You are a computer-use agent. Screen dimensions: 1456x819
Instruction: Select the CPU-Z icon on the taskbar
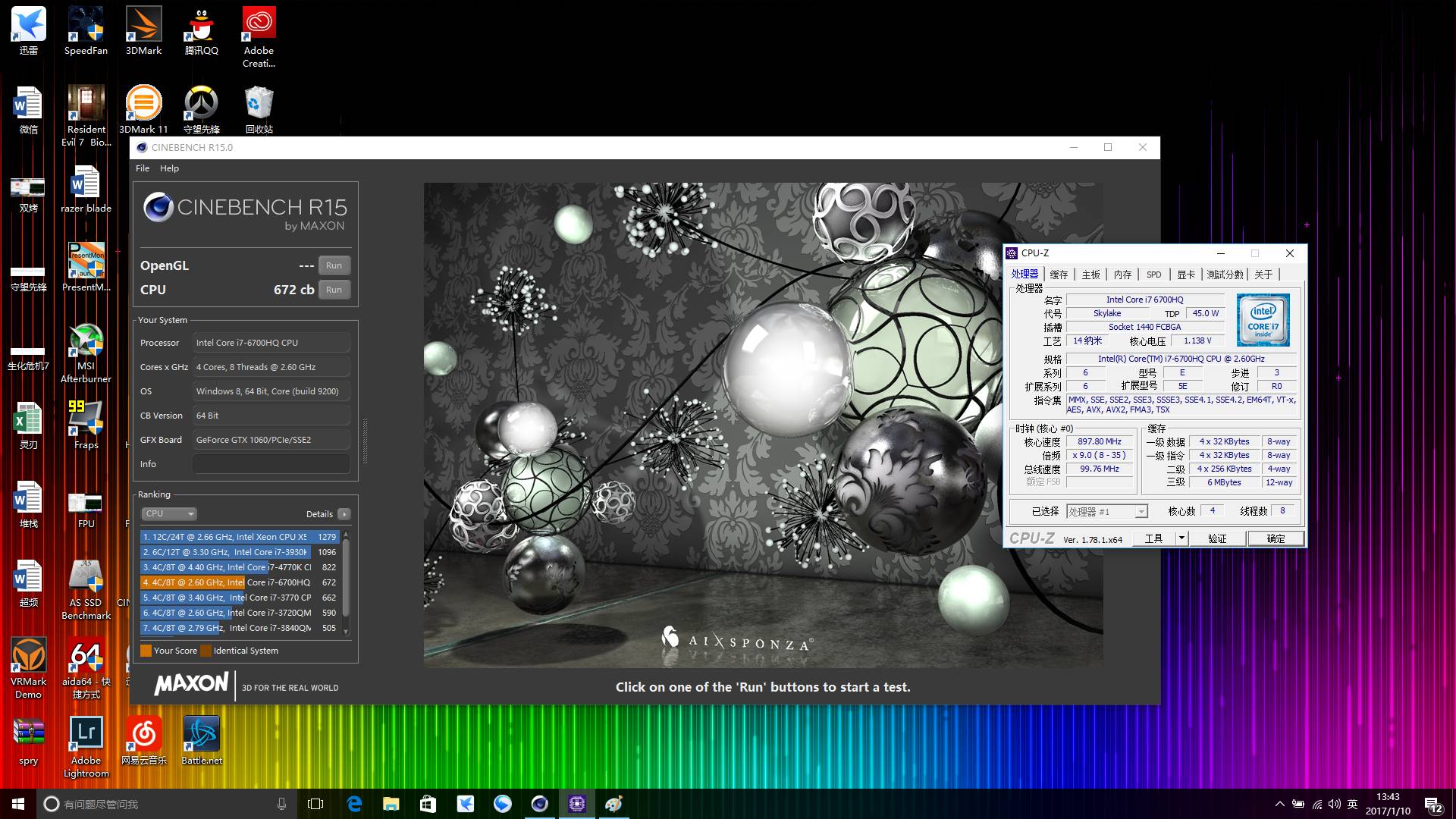pyautogui.click(x=577, y=804)
